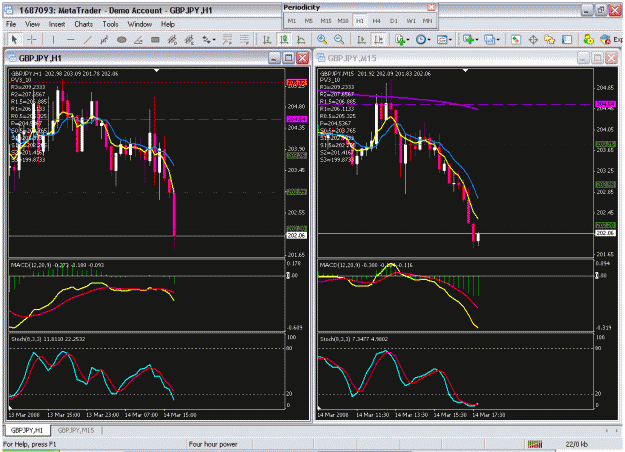Switch chart to candlestick mode

pos(284,39)
